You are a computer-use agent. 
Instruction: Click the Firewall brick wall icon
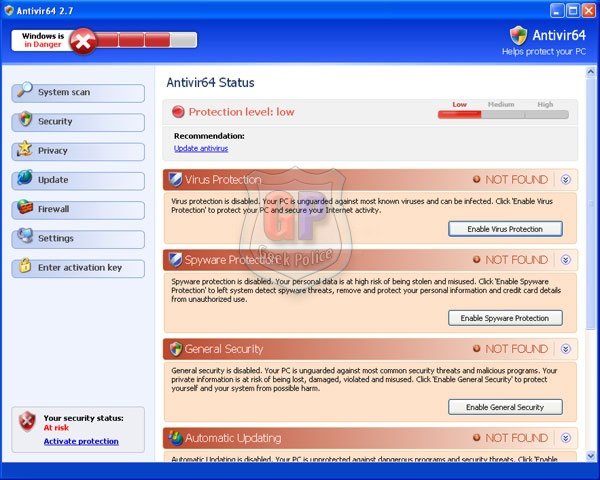coord(25,207)
